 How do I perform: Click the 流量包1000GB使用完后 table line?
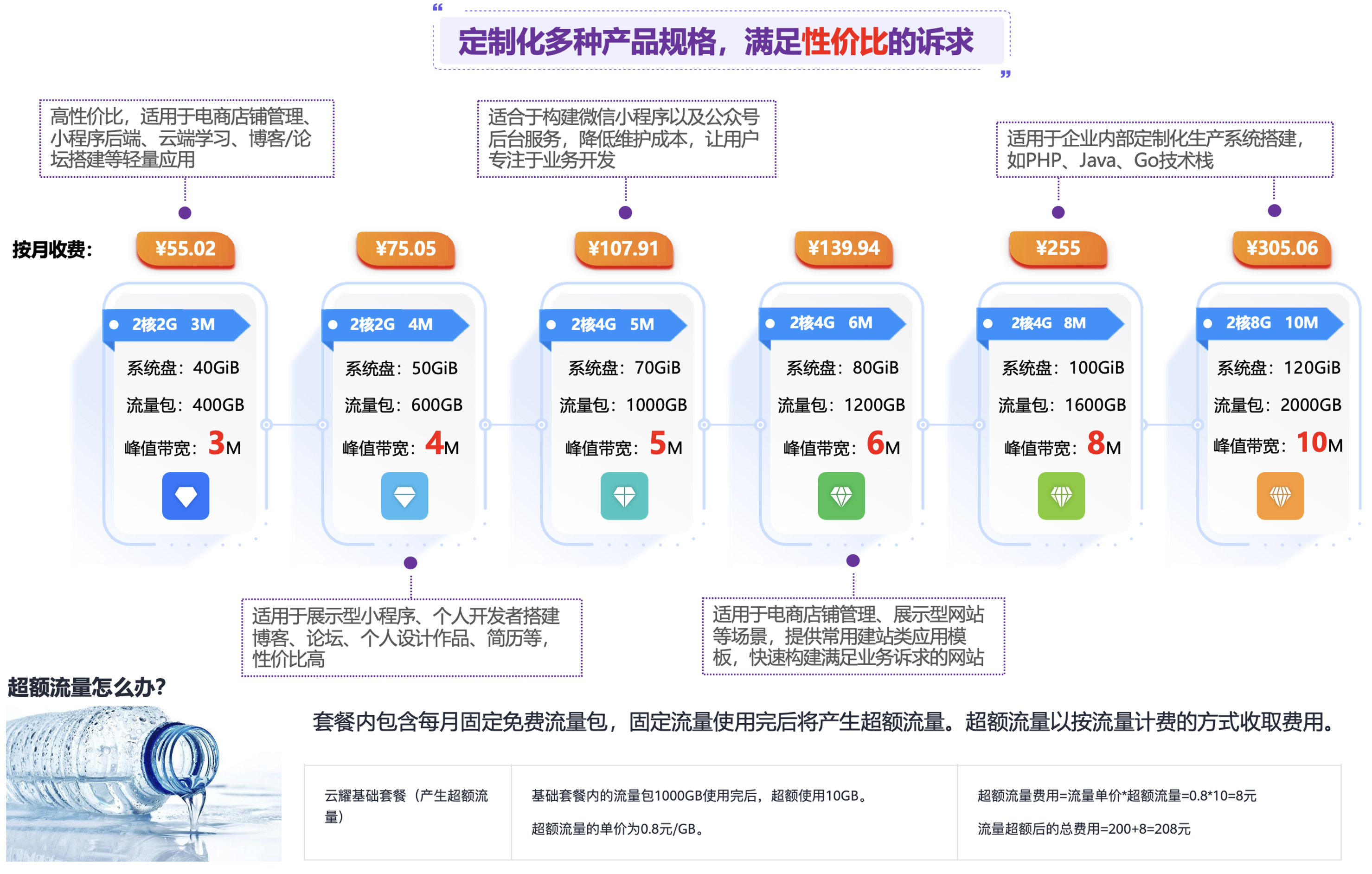pyautogui.click(x=699, y=796)
